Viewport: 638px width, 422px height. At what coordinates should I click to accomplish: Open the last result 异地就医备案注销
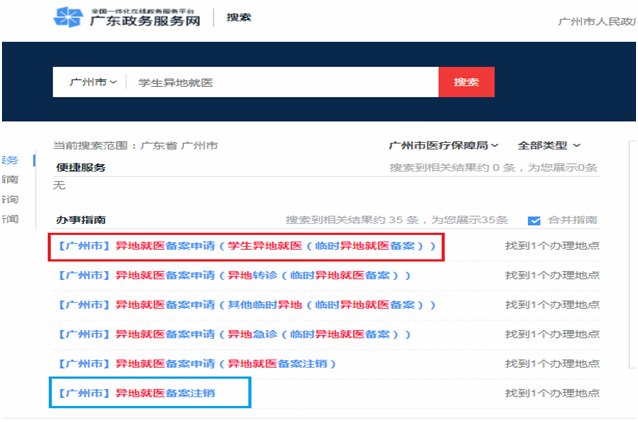click(x=150, y=393)
